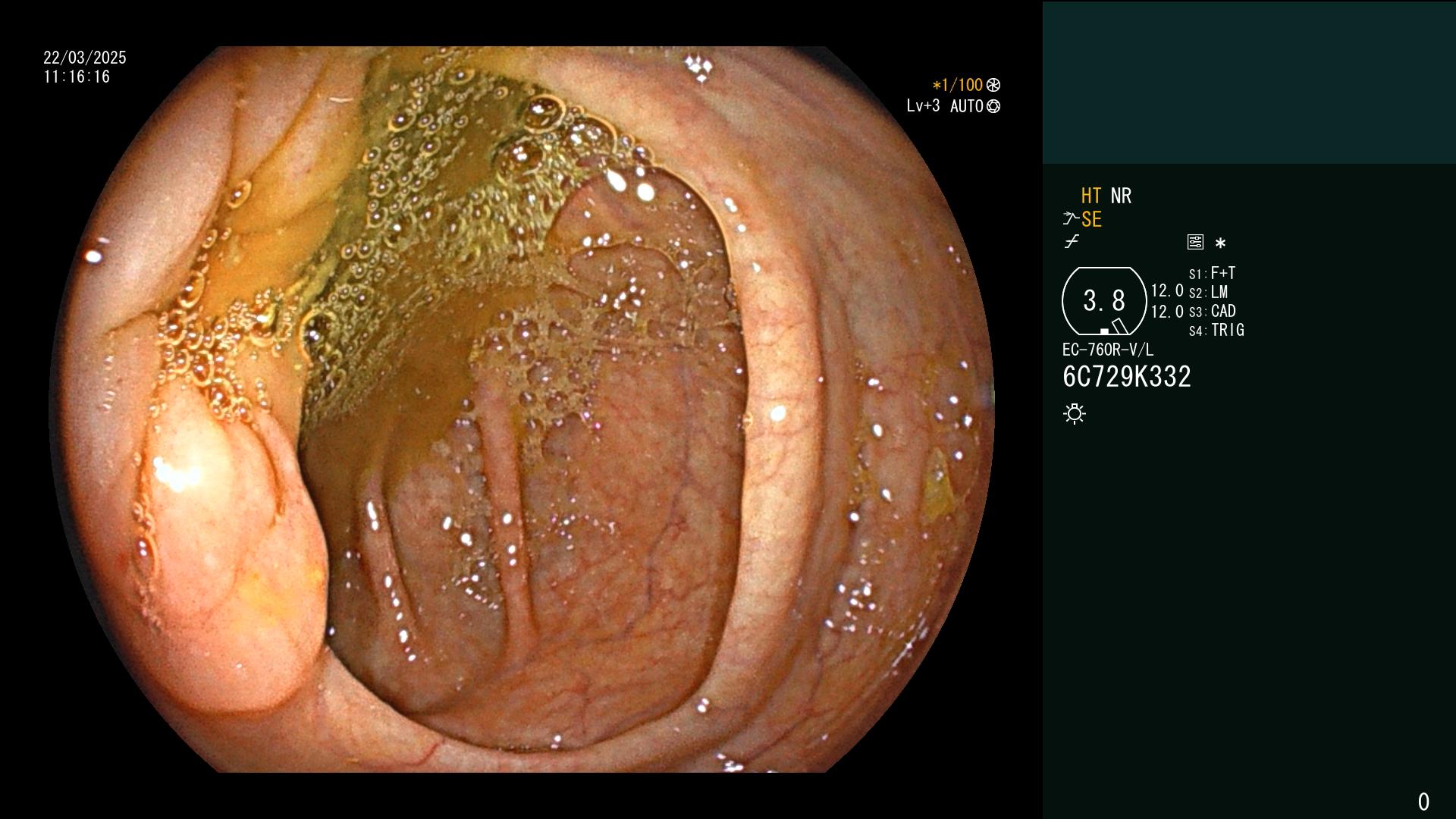Click the shutter speed icon beside 1/100
Viewport: 1456px width, 819px height.
click(x=993, y=86)
